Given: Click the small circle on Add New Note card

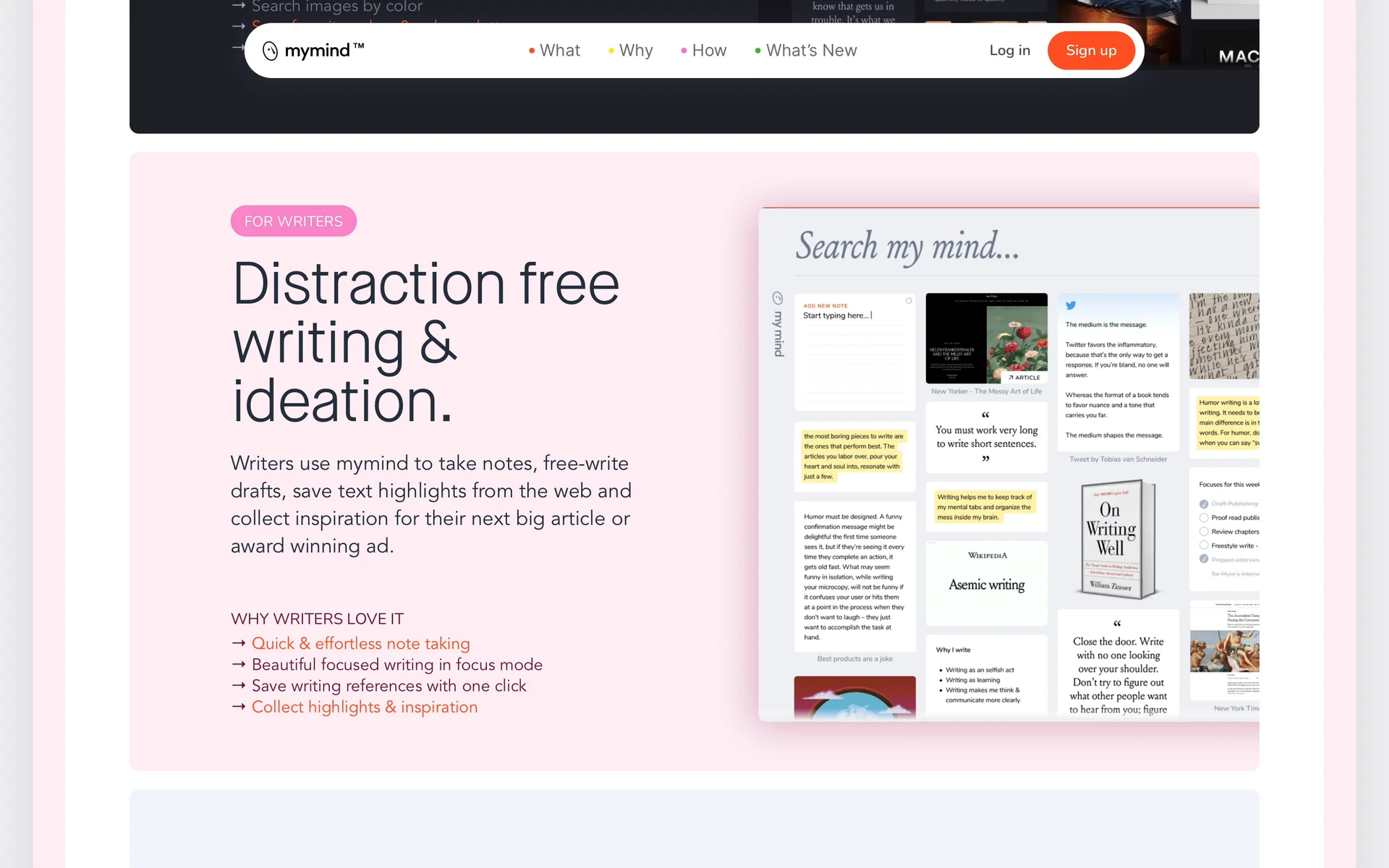Looking at the screenshot, I should coord(909,301).
